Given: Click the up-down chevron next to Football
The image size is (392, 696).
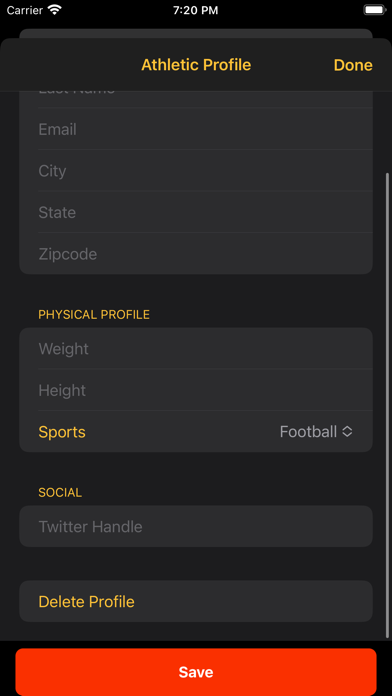Looking at the screenshot, I should pos(347,431).
